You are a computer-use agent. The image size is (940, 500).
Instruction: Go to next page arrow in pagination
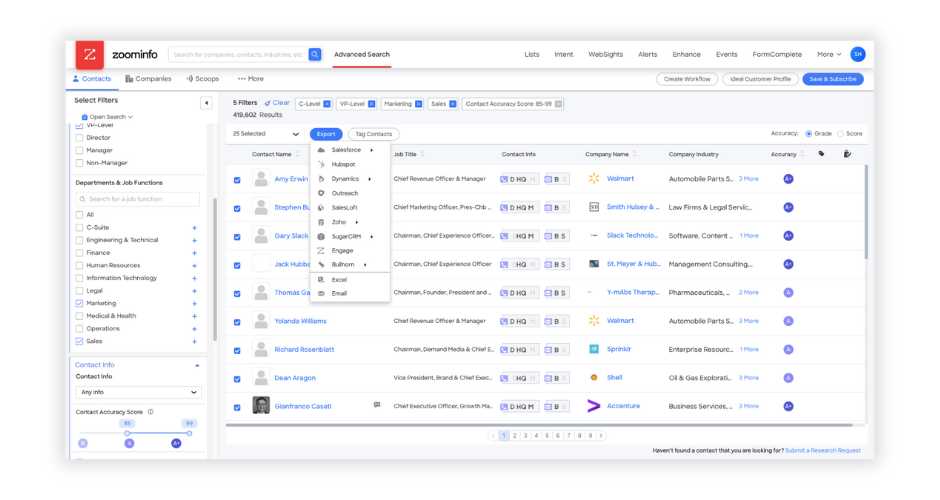point(601,436)
